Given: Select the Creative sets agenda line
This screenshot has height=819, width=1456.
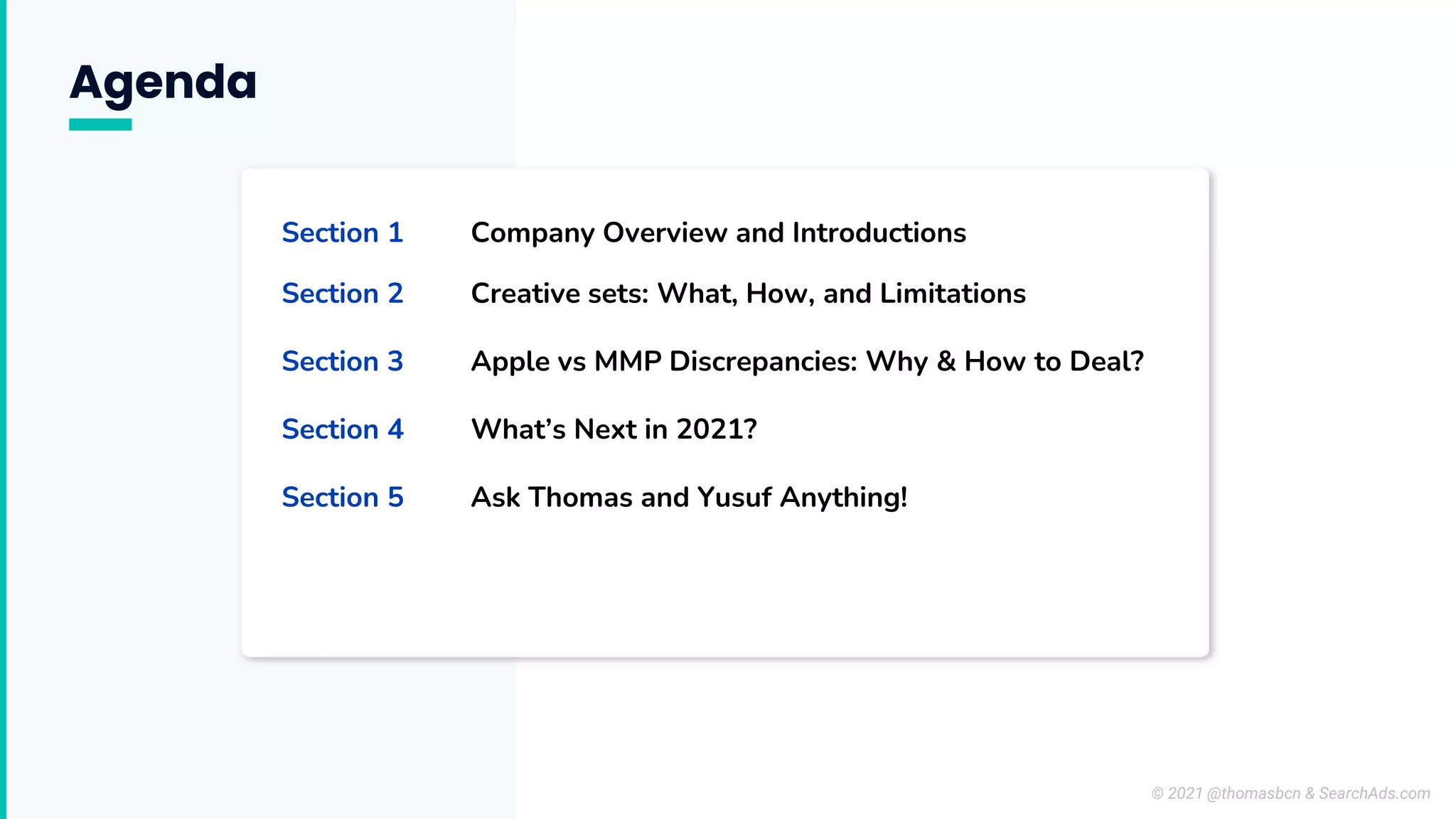Looking at the screenshot, I should click(x=748, y=294).
